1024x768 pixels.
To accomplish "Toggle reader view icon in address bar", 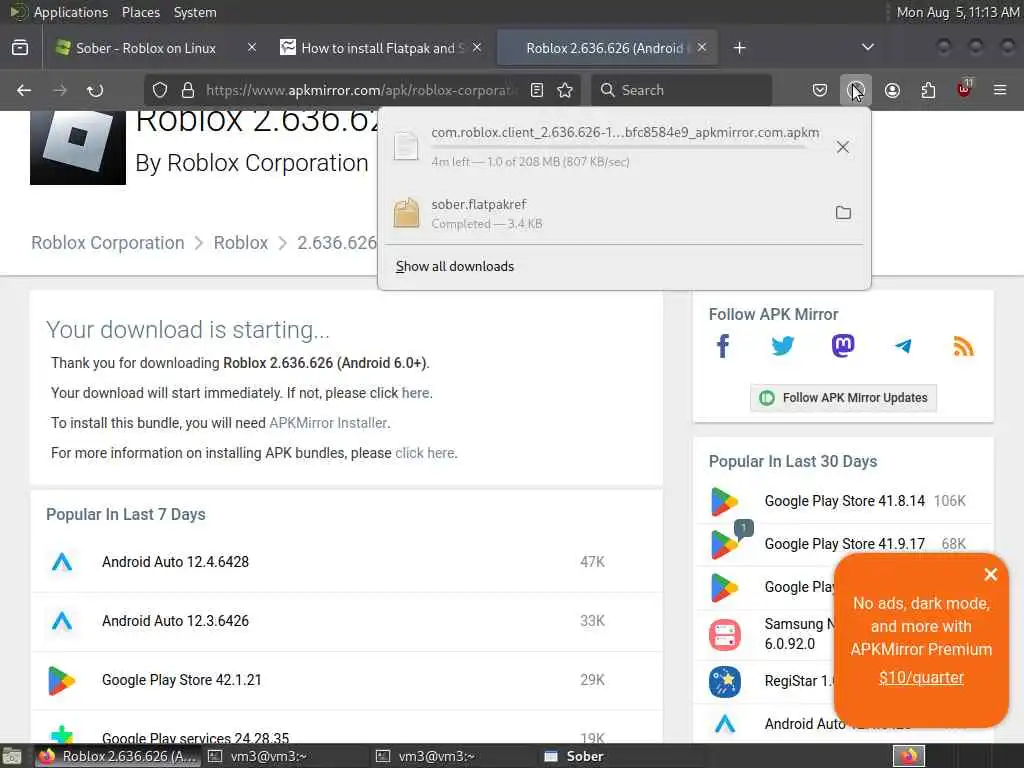I will pyautogui.click(x=537, y=90).
